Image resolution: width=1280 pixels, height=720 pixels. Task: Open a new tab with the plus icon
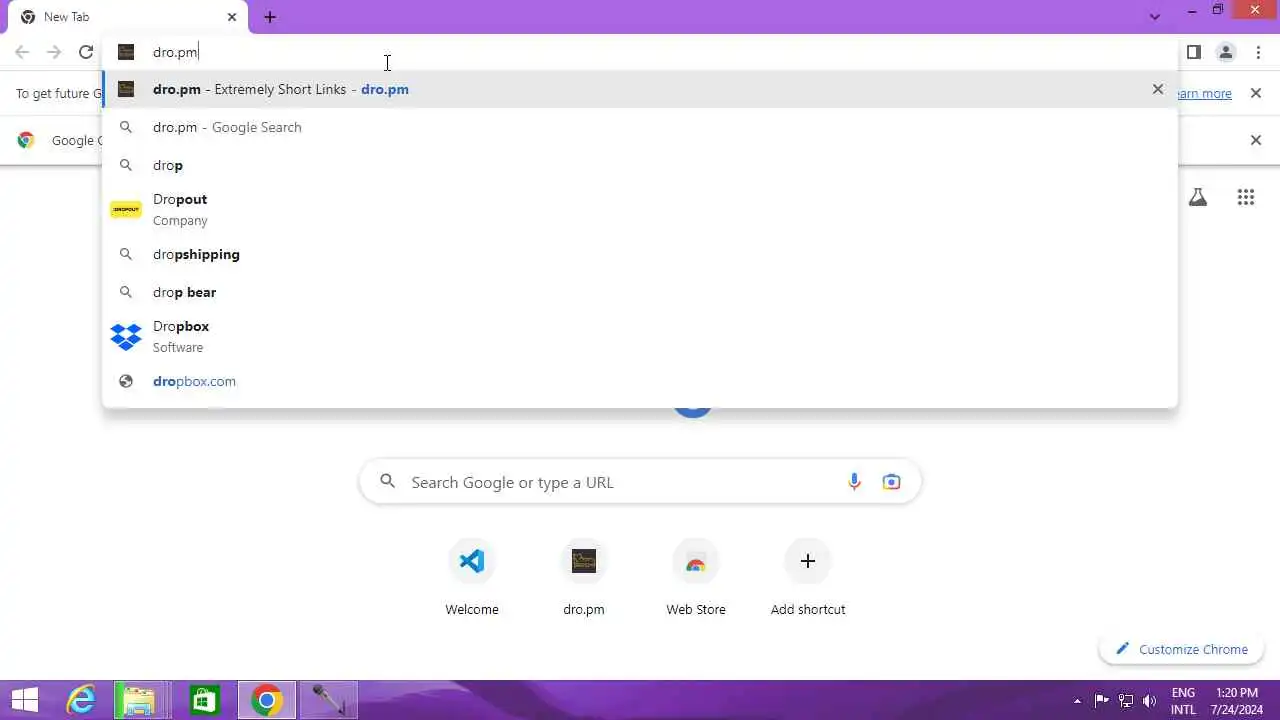pos(270,17)
